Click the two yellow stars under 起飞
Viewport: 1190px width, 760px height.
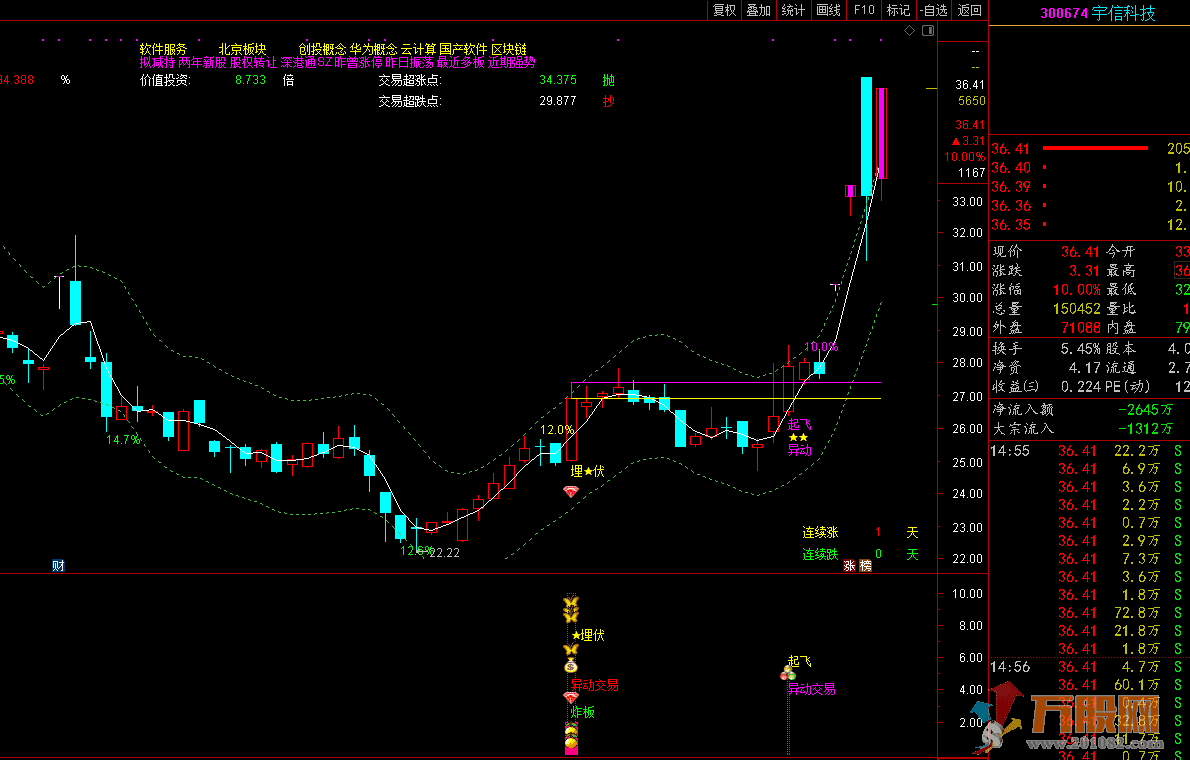(x=798, y=437)
